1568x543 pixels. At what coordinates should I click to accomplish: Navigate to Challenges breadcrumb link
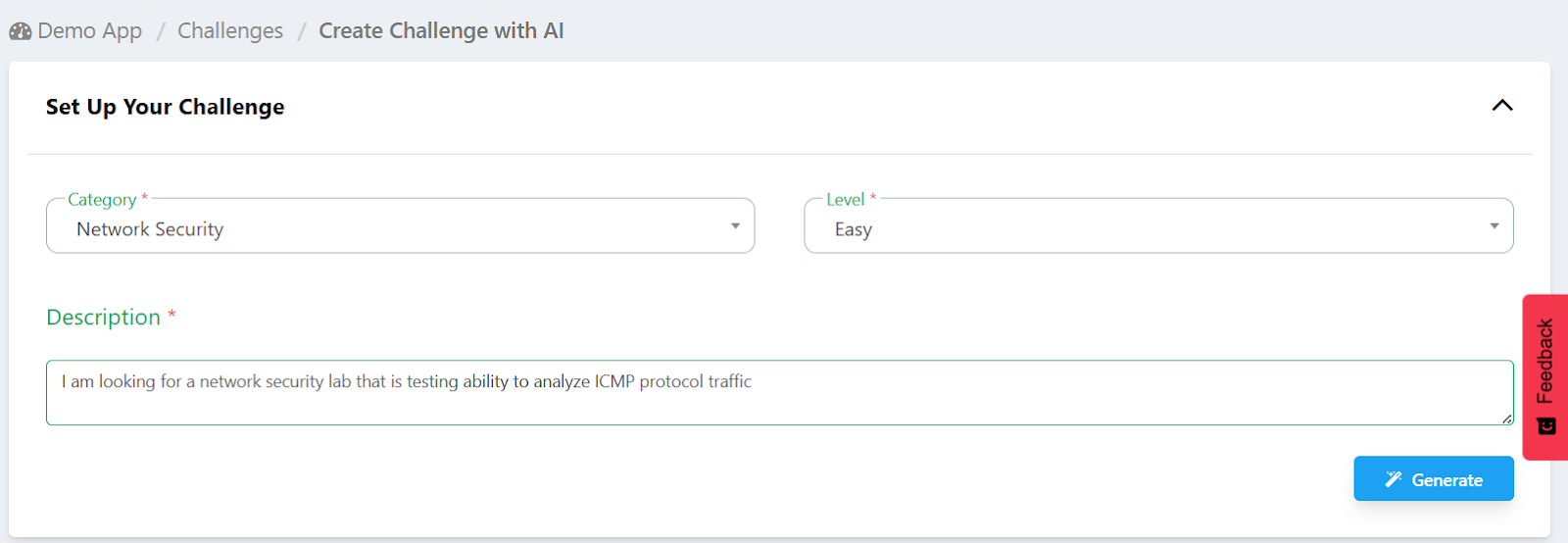pos(230,31)
